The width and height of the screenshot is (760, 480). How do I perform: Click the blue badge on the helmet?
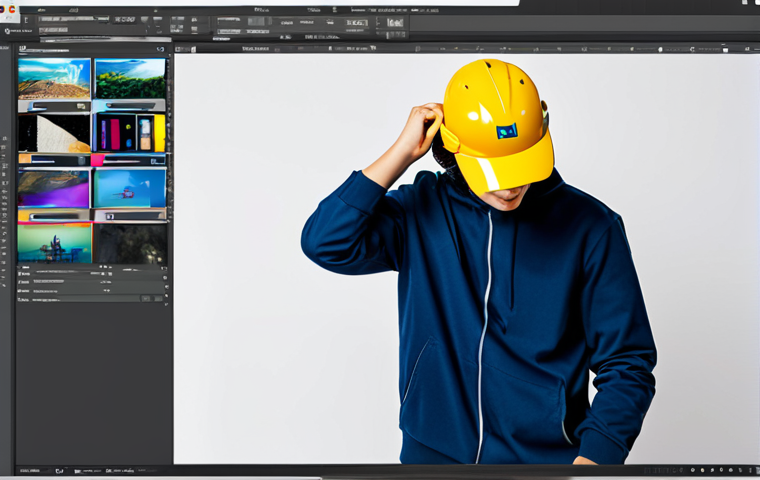tap(507, 131)
